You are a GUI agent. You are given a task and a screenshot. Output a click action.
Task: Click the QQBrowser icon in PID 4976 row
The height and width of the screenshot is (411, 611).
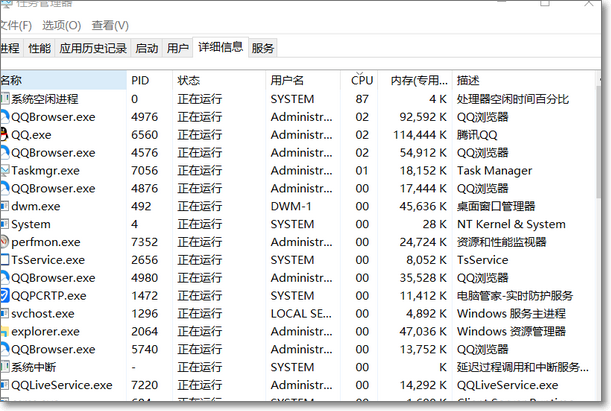click(x=5, y=117)
